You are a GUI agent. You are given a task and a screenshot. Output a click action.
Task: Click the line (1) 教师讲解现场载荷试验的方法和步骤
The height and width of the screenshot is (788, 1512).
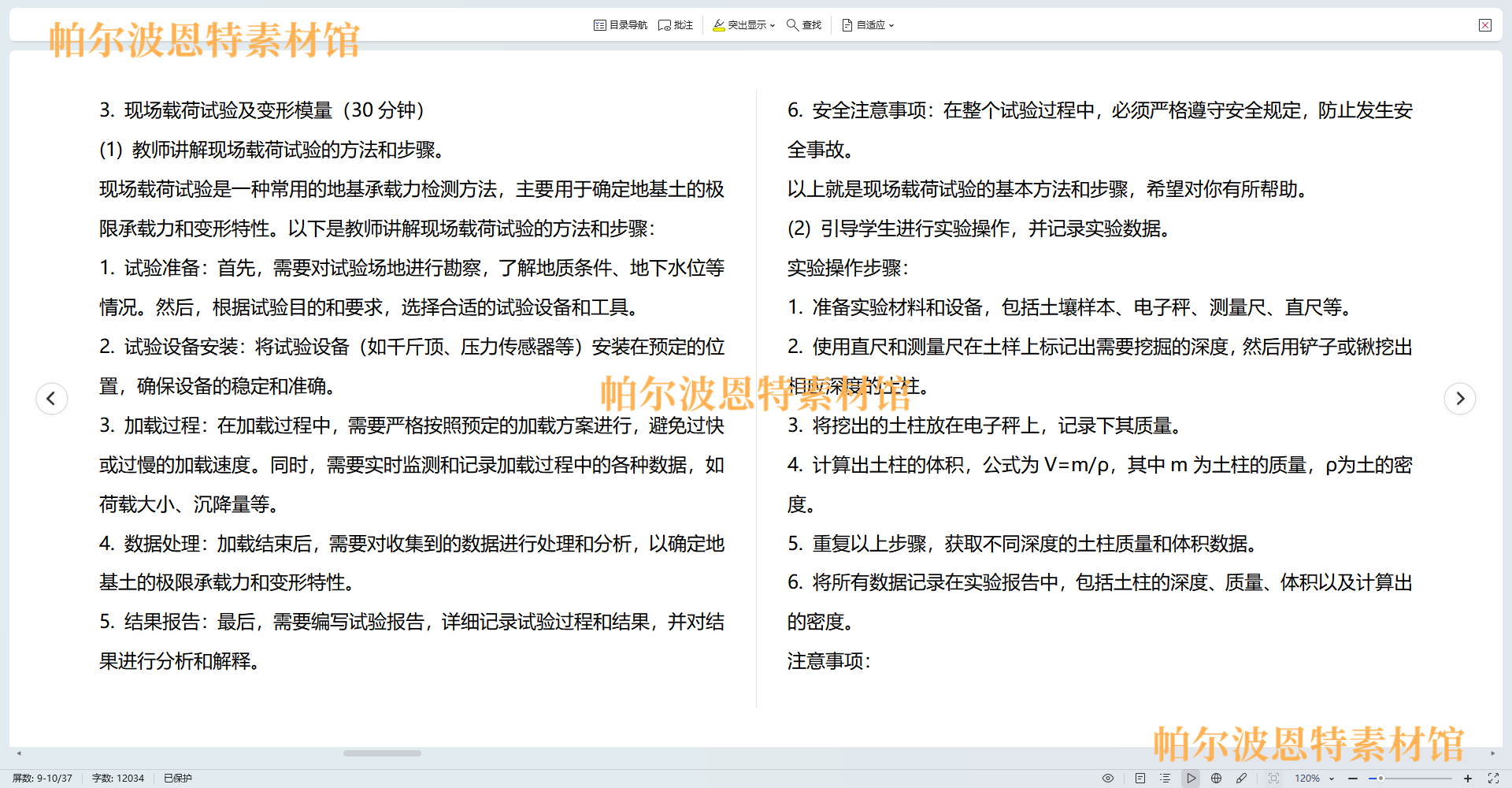[x=274, y=150]
